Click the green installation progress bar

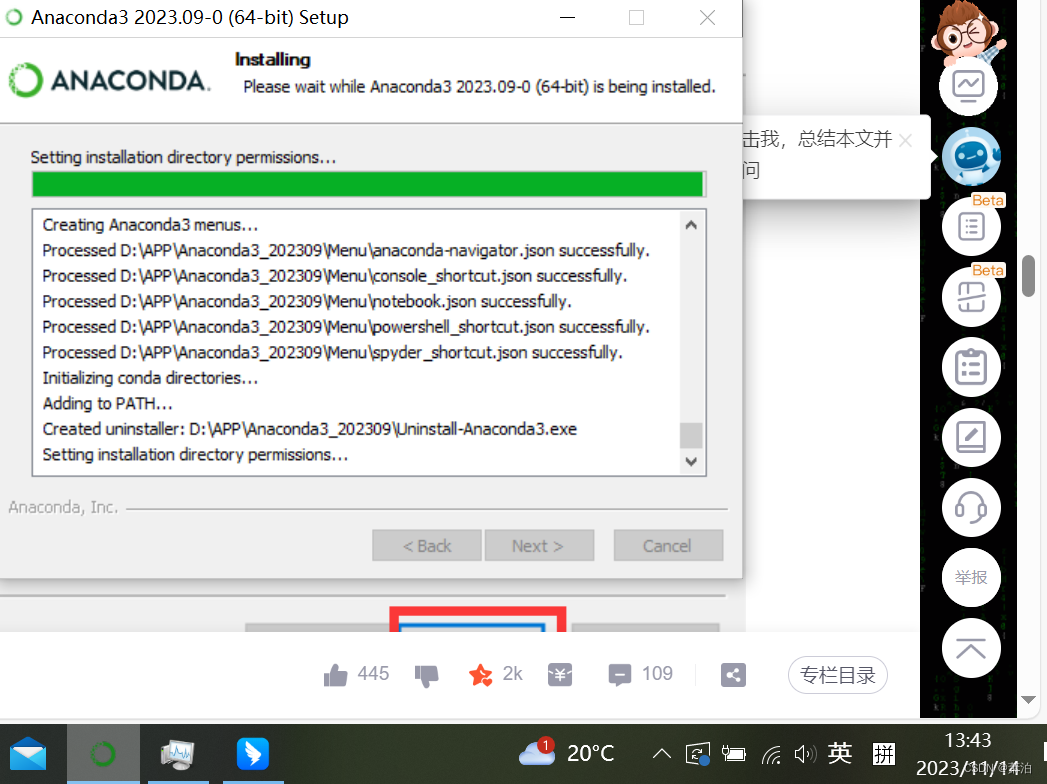(368, 184)
